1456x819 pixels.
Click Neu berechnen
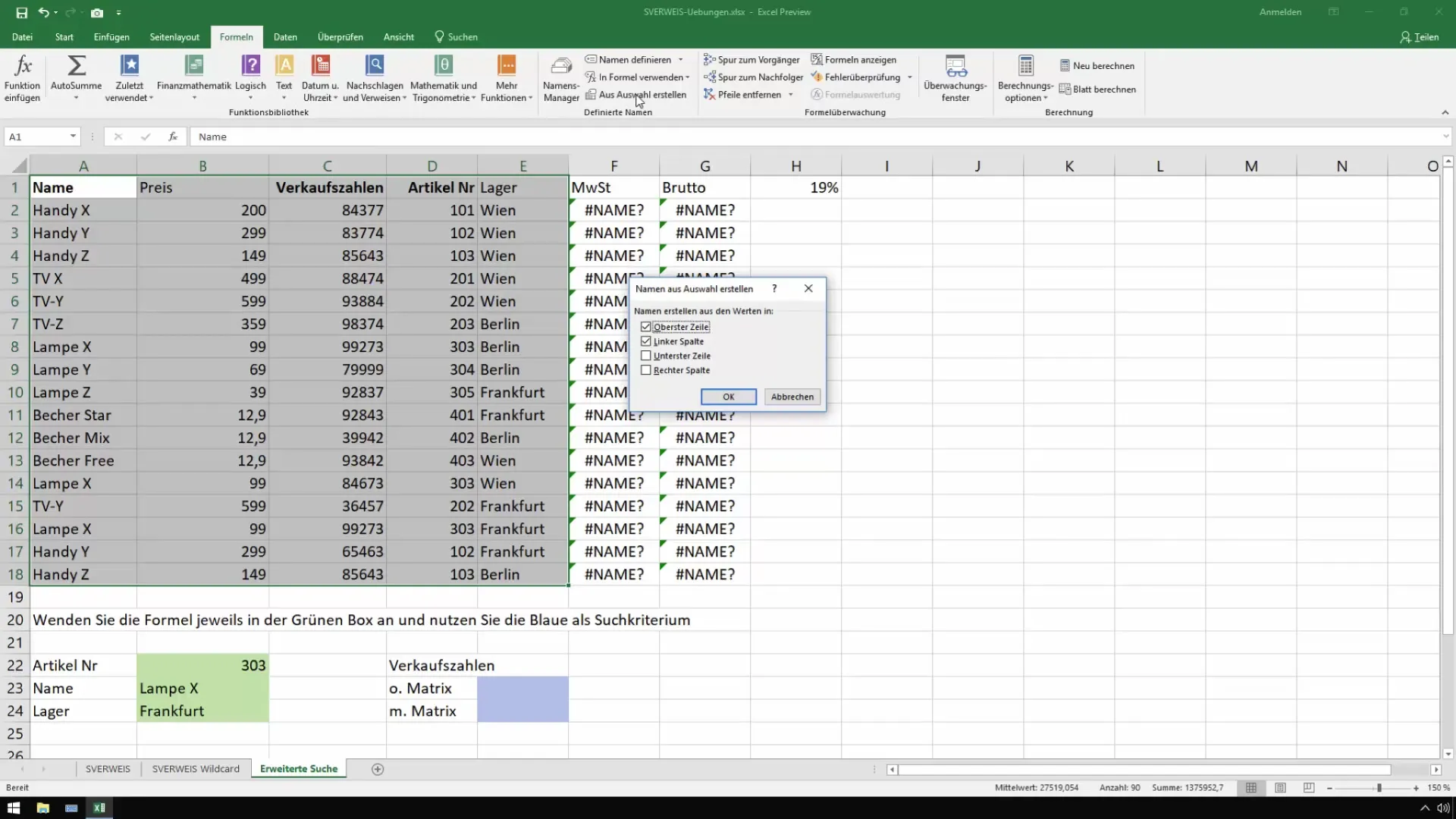[x=1097, y=66]
